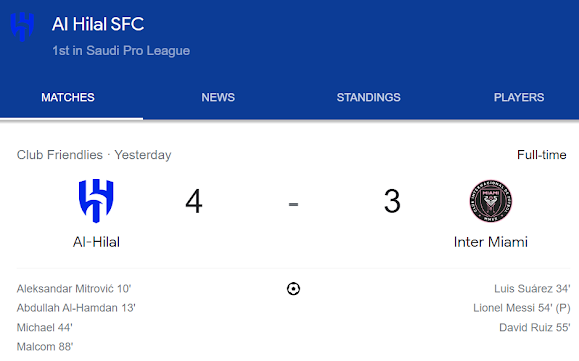The width and height of the screenshot is (579, 361).
Task: Select scorer Aleksandar Mitrović 10'
Action: pyautogui.click(x=74, y=289)
